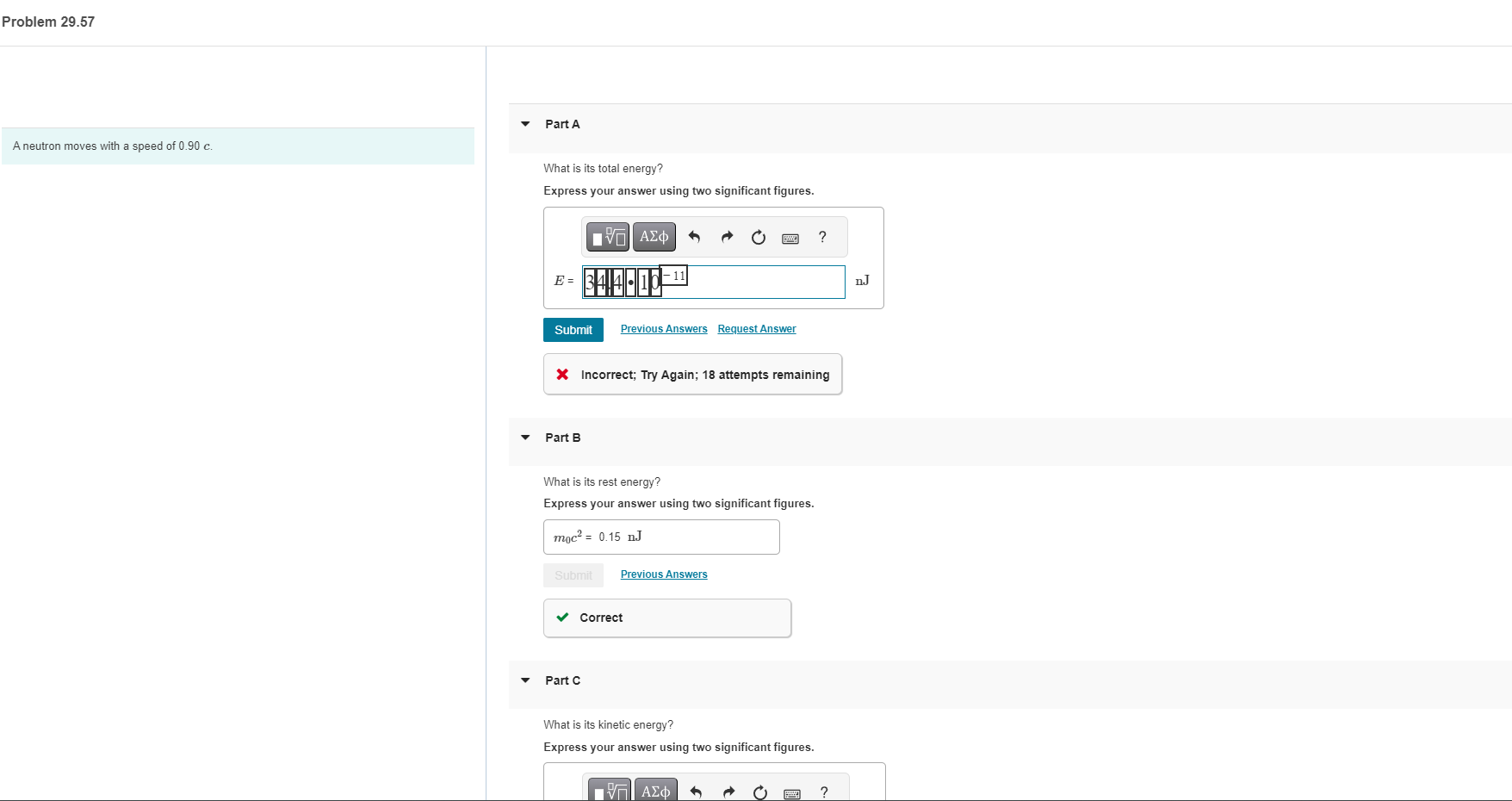The width and height of the screenshot is (1512, 801).
Task: Submit the Part A answer
Action: (x=573, y=330)
